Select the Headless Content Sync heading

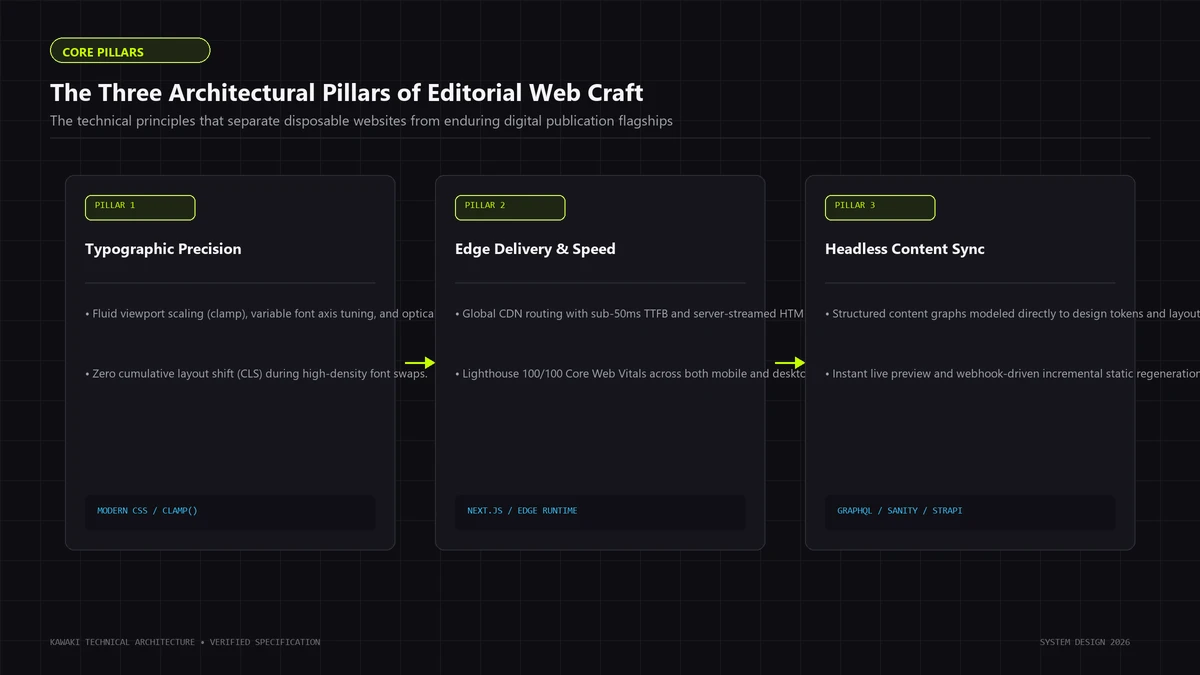click(x=905, y=249)
